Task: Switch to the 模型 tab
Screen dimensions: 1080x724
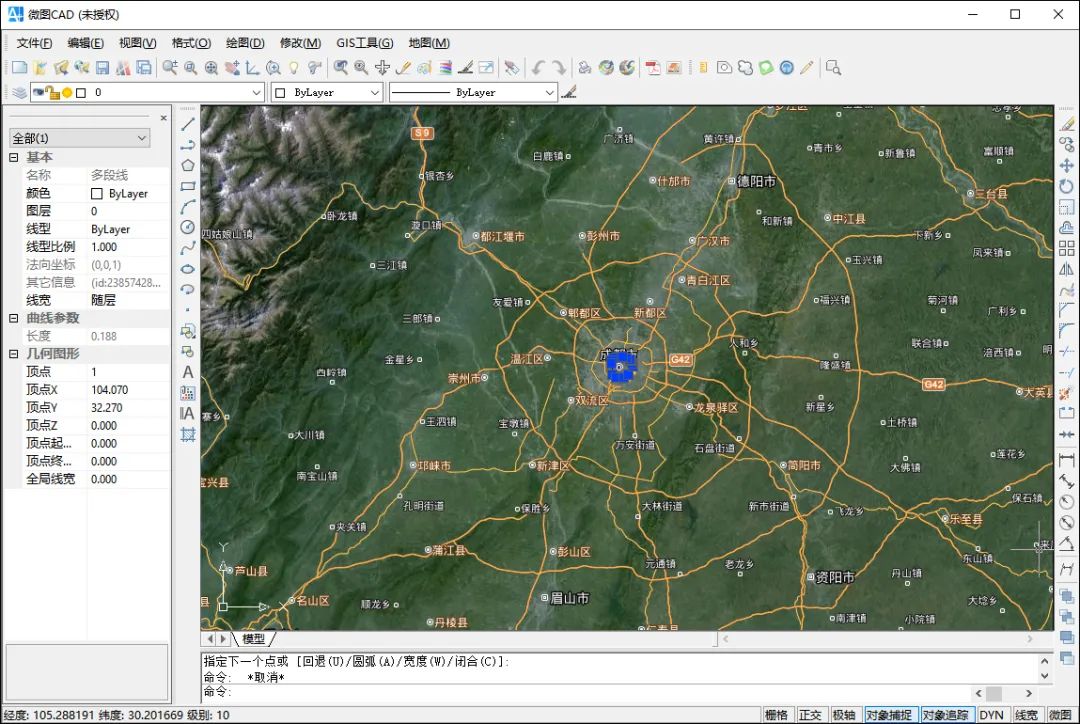Action: [x=253, y=639]
